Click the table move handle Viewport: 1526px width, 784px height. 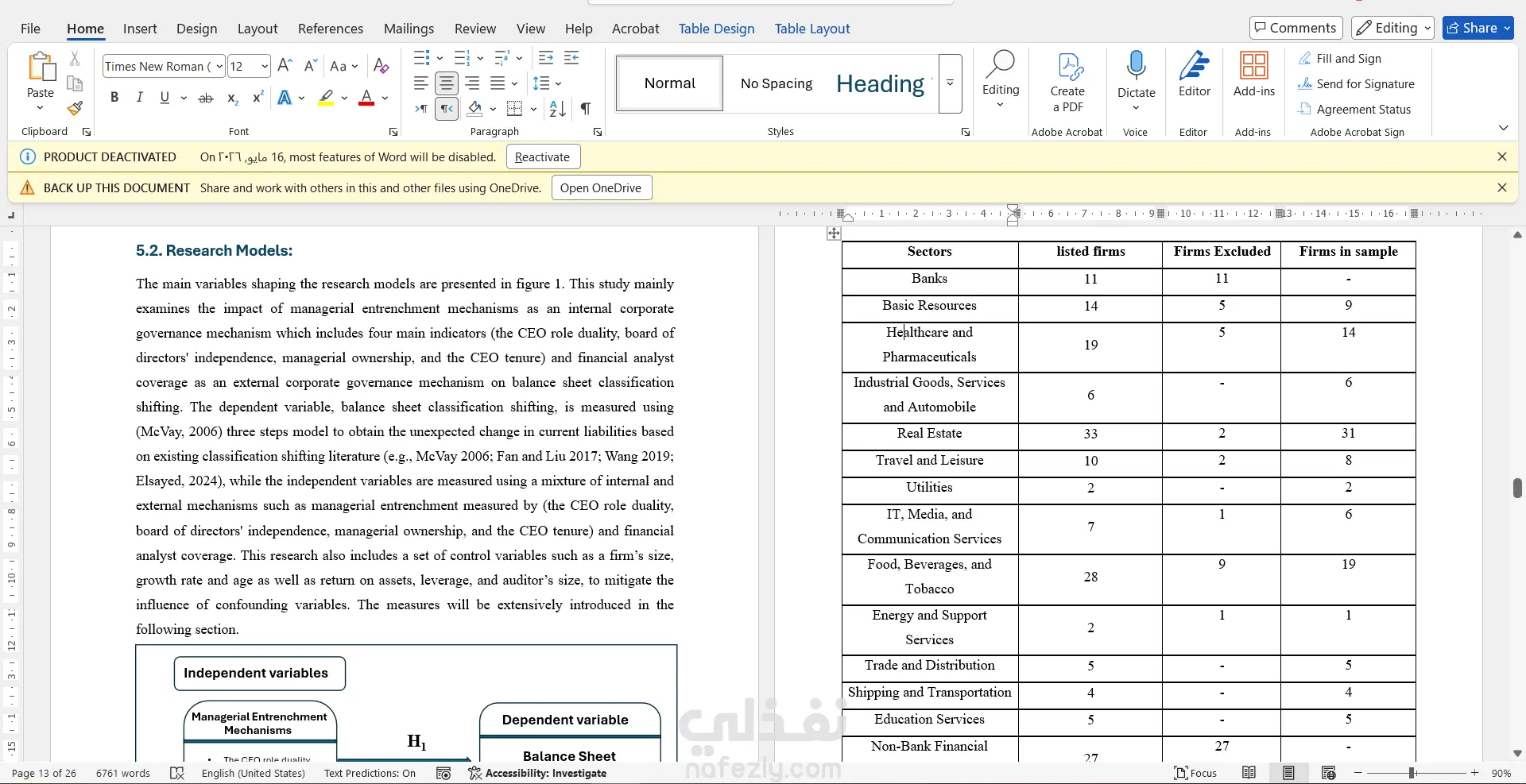833,233
